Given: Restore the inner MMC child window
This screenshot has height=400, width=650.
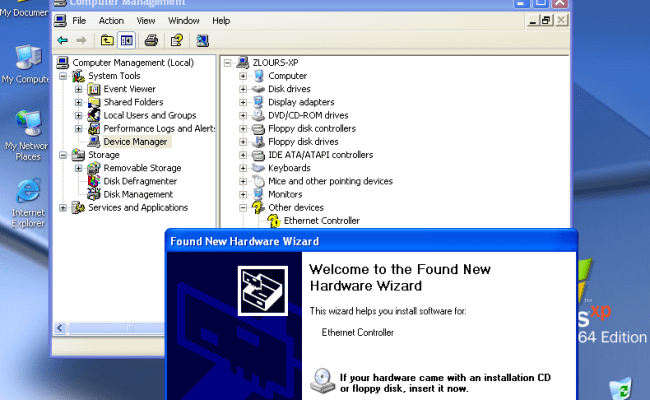Looking at the screenshot, I should tap(546, 20).
